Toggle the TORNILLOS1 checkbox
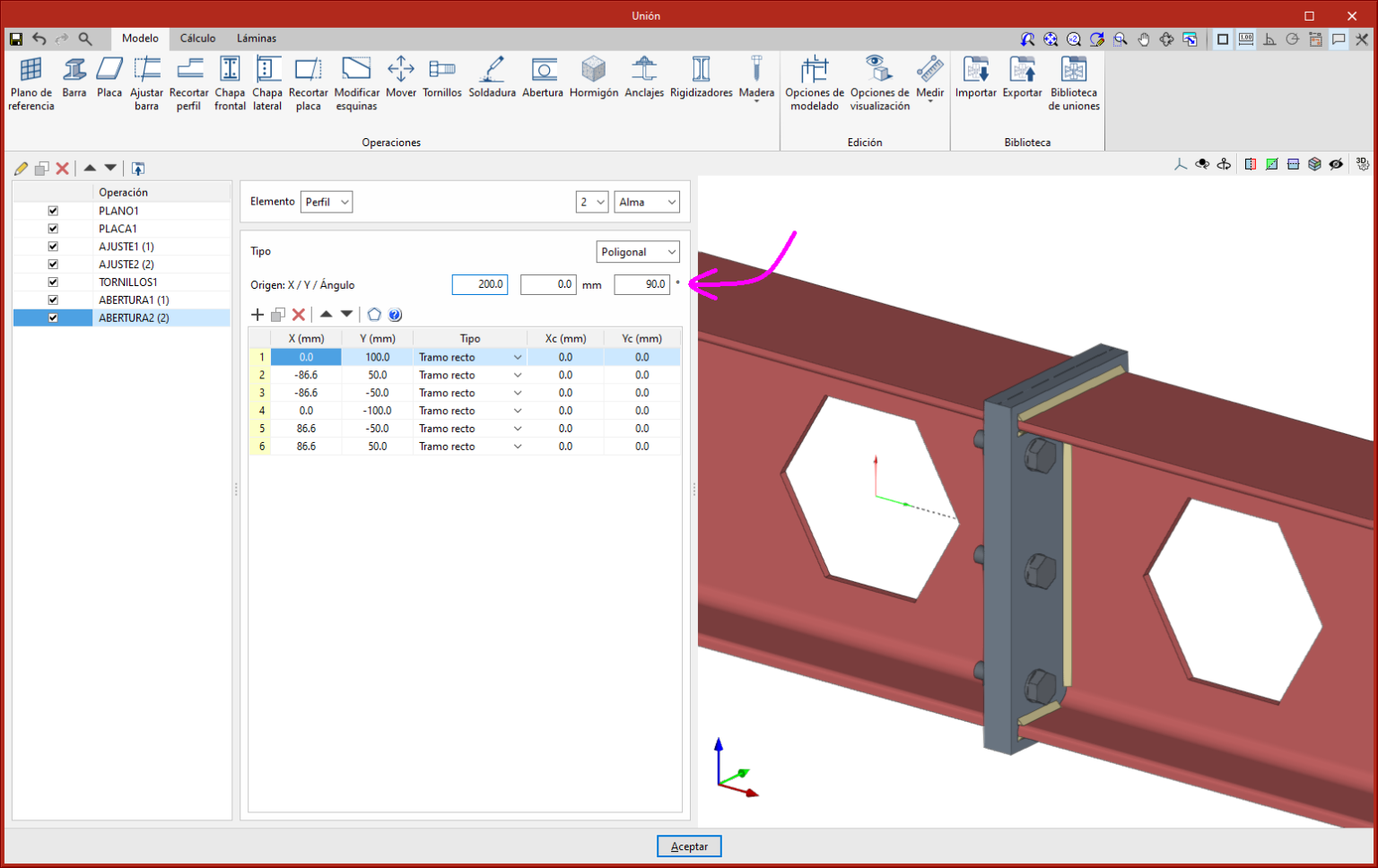Image resolution: width=1378 pixels, height=868 pixels. tap(53, 282)
